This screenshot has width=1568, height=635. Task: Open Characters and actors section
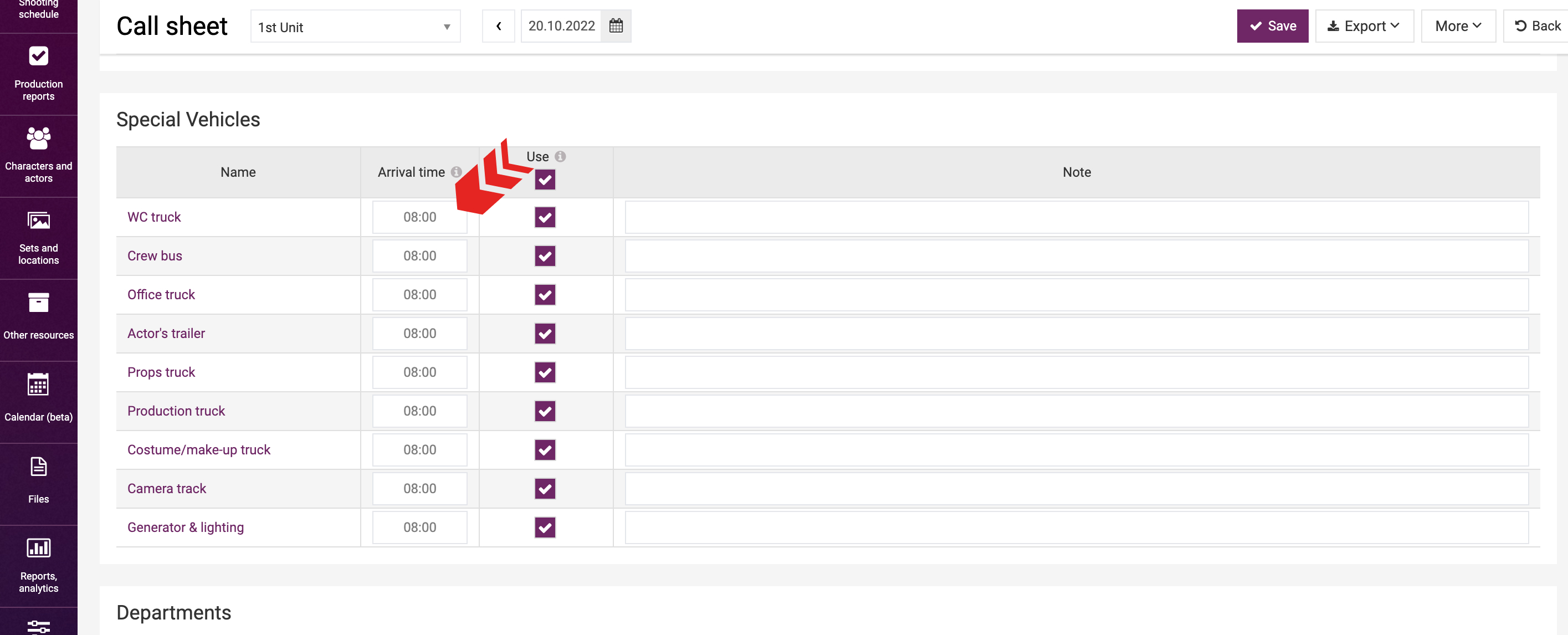pos(38,156)
